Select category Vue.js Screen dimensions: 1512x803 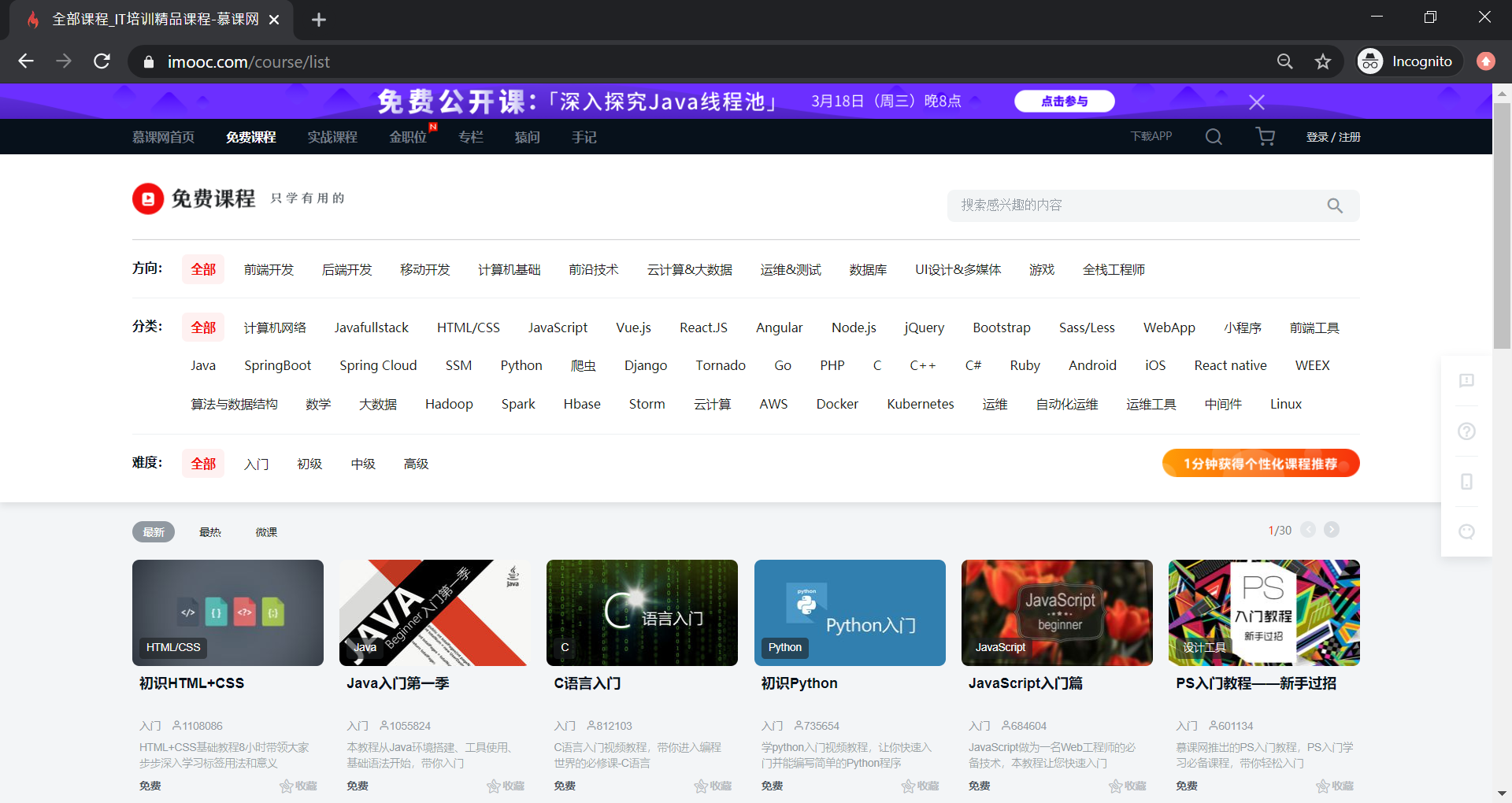tap(634, 327)
